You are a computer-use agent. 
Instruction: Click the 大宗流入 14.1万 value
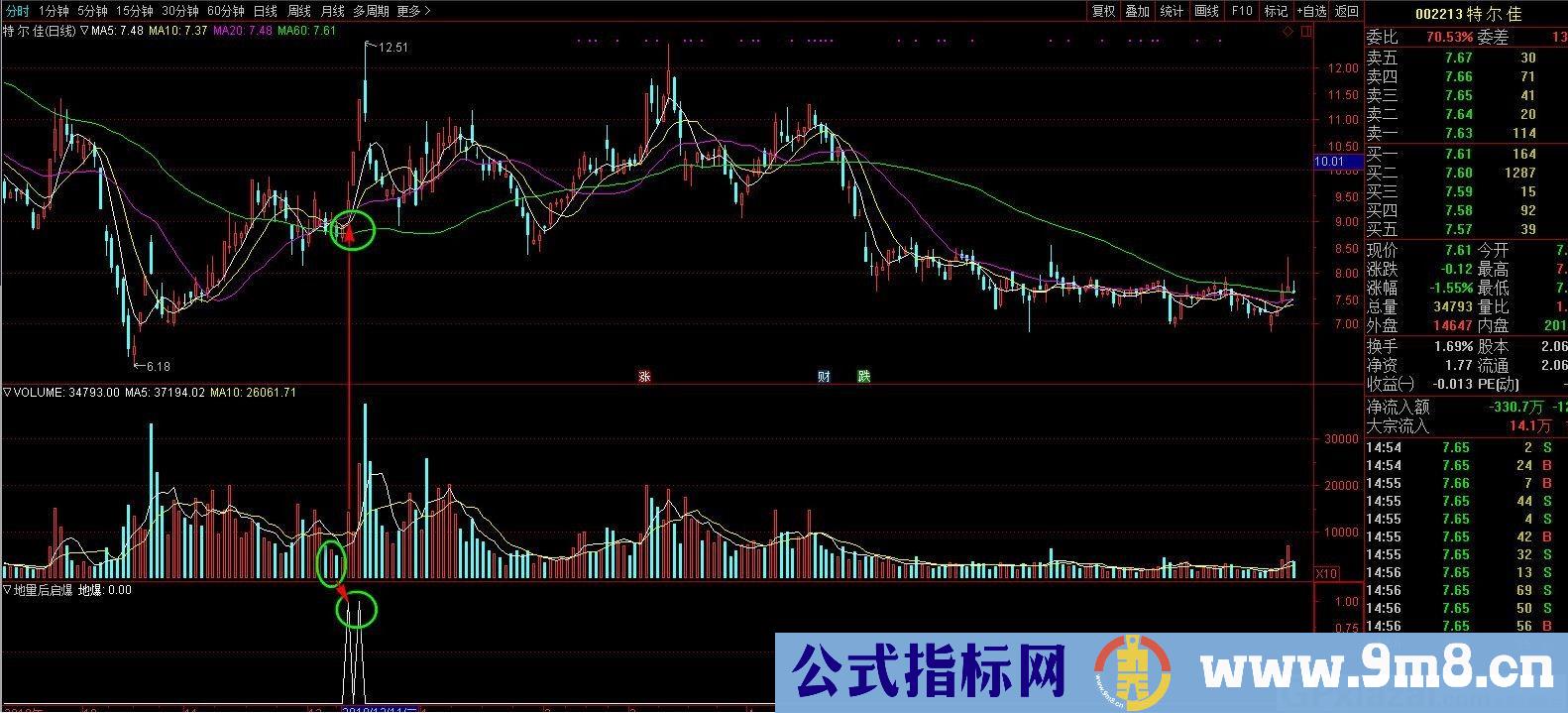[x=1530, y=425]
